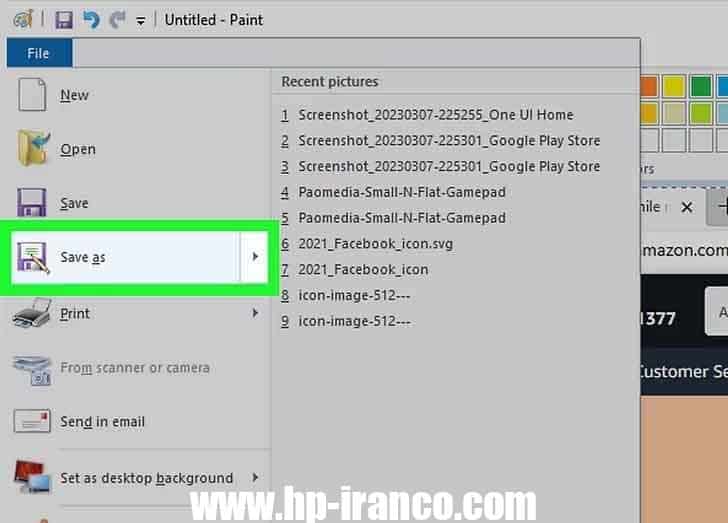The width and height of the screenshot is (728, 523).
Task: Open recent Screenshot_20230307-225255_One UI Home
Action: pos(435,115)
